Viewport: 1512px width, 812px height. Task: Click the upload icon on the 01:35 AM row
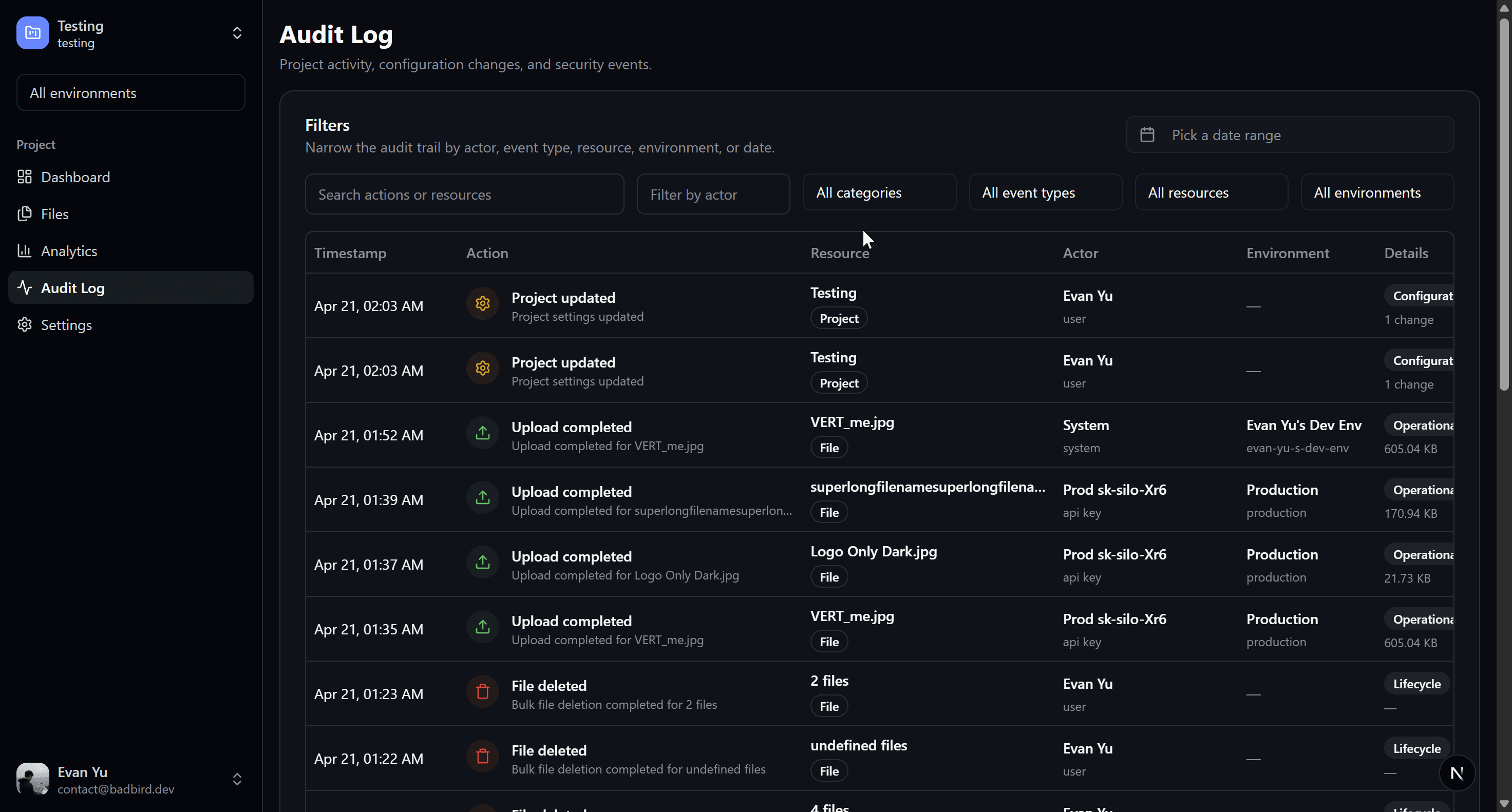tap(482, 627)
